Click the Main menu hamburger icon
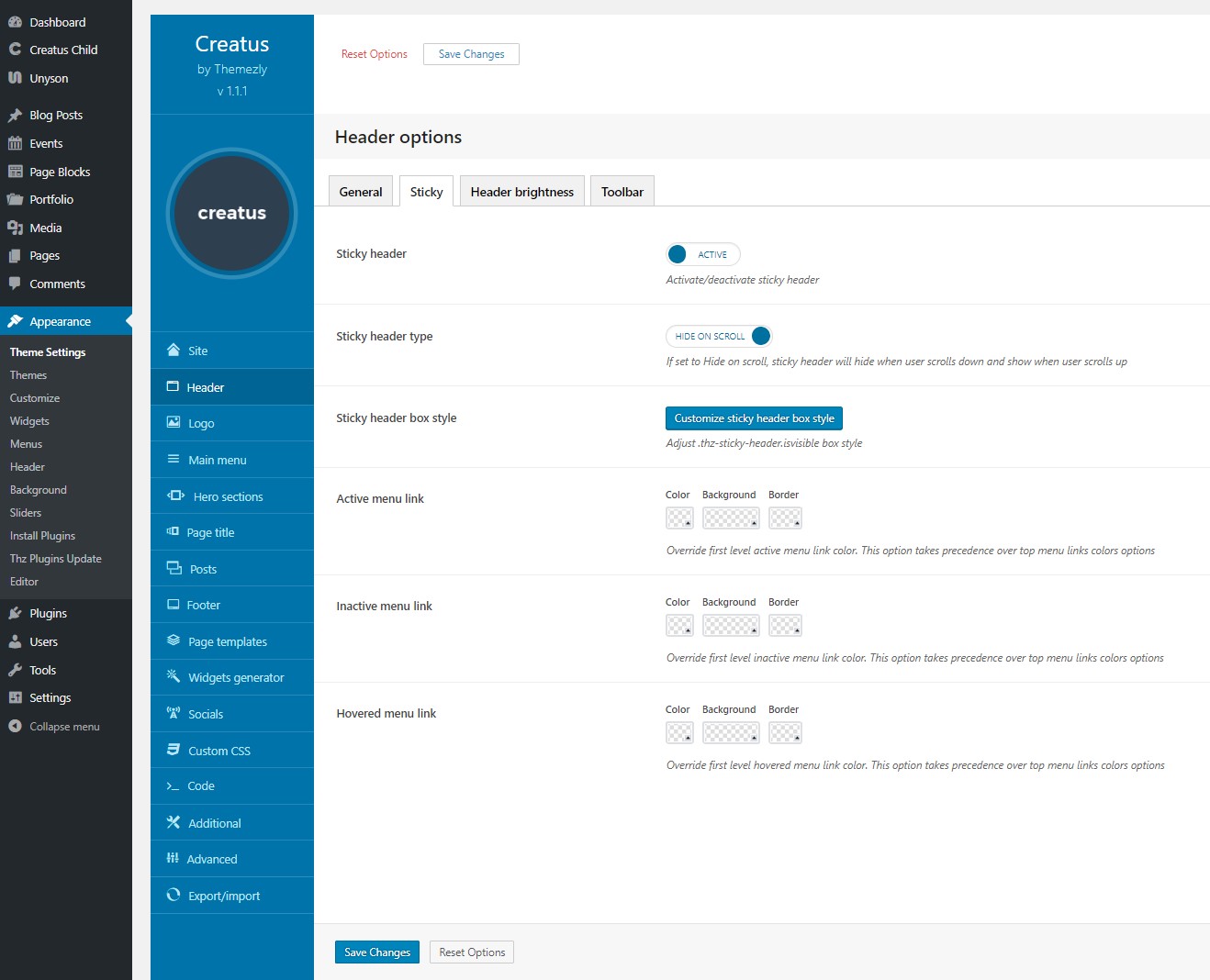 (x=174, y=459)
